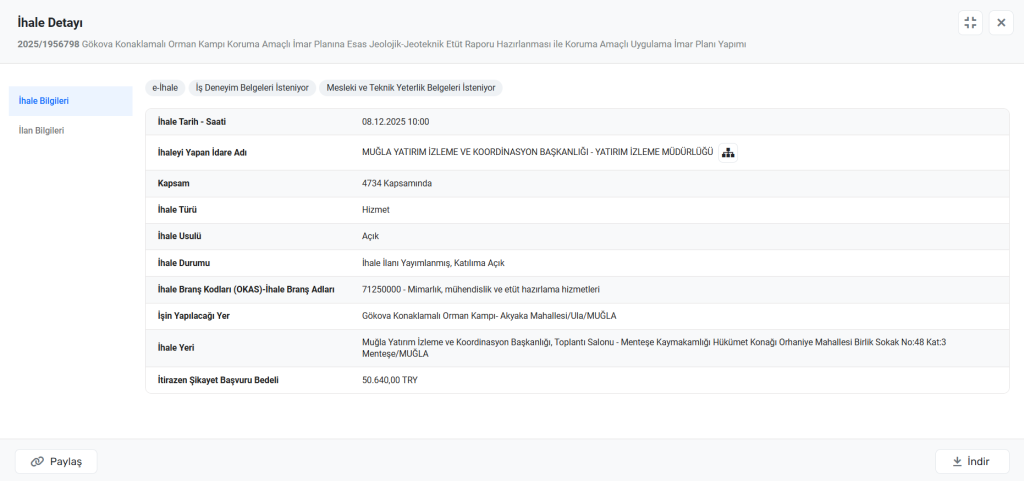Viewport: 1024px width, 481px height.
Task: Click the organization hierarchy icon beside the idare name
Action: (x=728, y=152)
